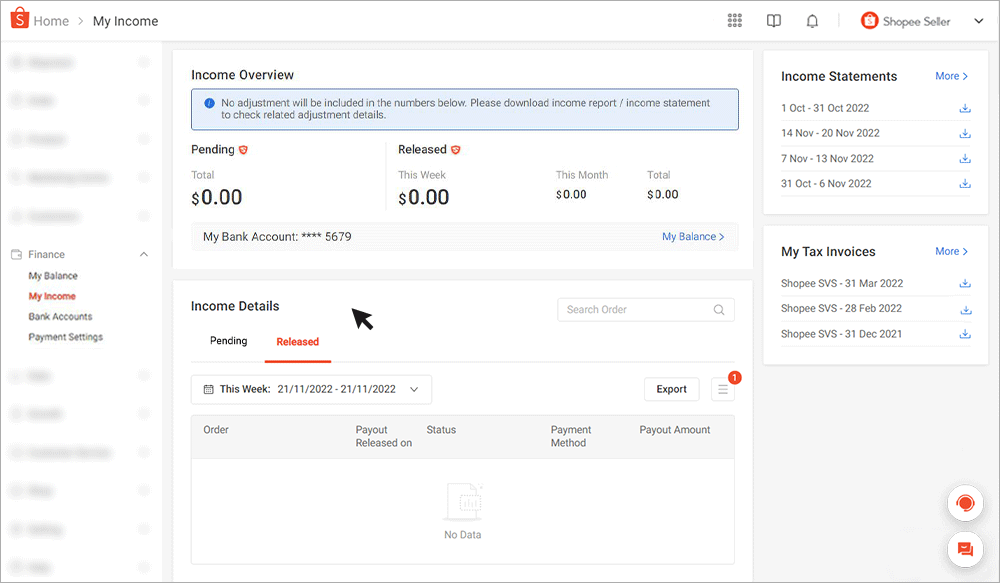Select the Released tab
Image resolution: width=1000 pixels, height=583 pixels.
297,340
